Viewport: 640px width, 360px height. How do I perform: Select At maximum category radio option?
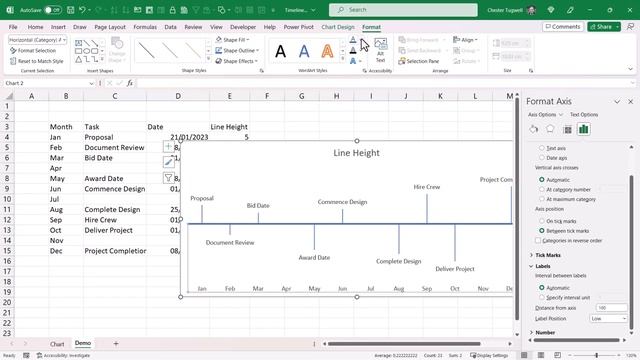tap(542, 199)
